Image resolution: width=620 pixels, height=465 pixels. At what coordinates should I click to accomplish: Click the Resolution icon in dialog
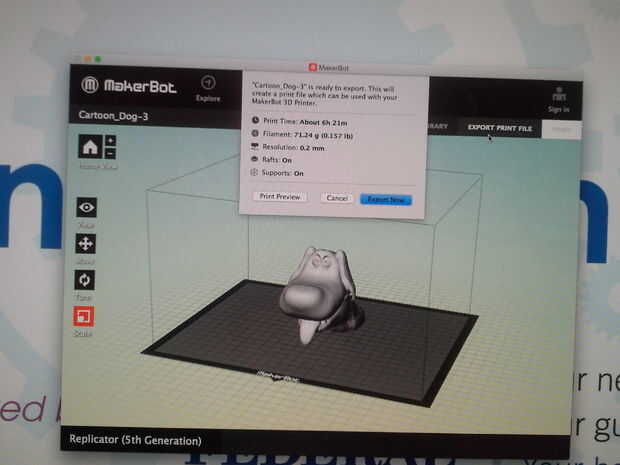click(x=255, y=147)
